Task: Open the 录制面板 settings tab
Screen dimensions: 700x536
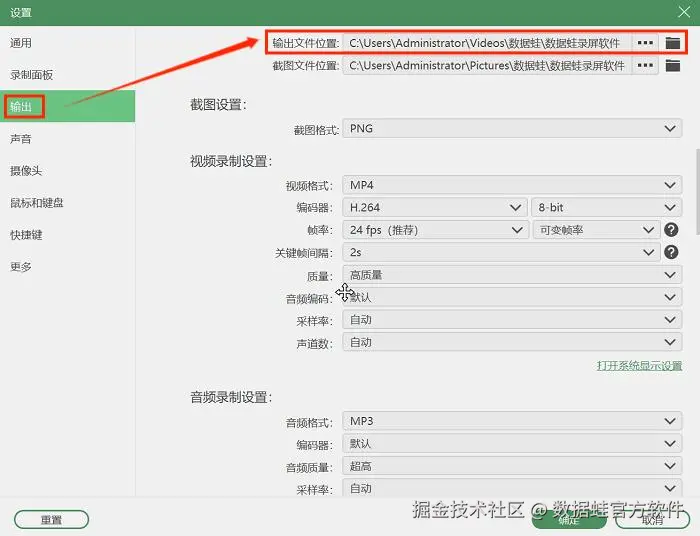Action: point(67,75)
